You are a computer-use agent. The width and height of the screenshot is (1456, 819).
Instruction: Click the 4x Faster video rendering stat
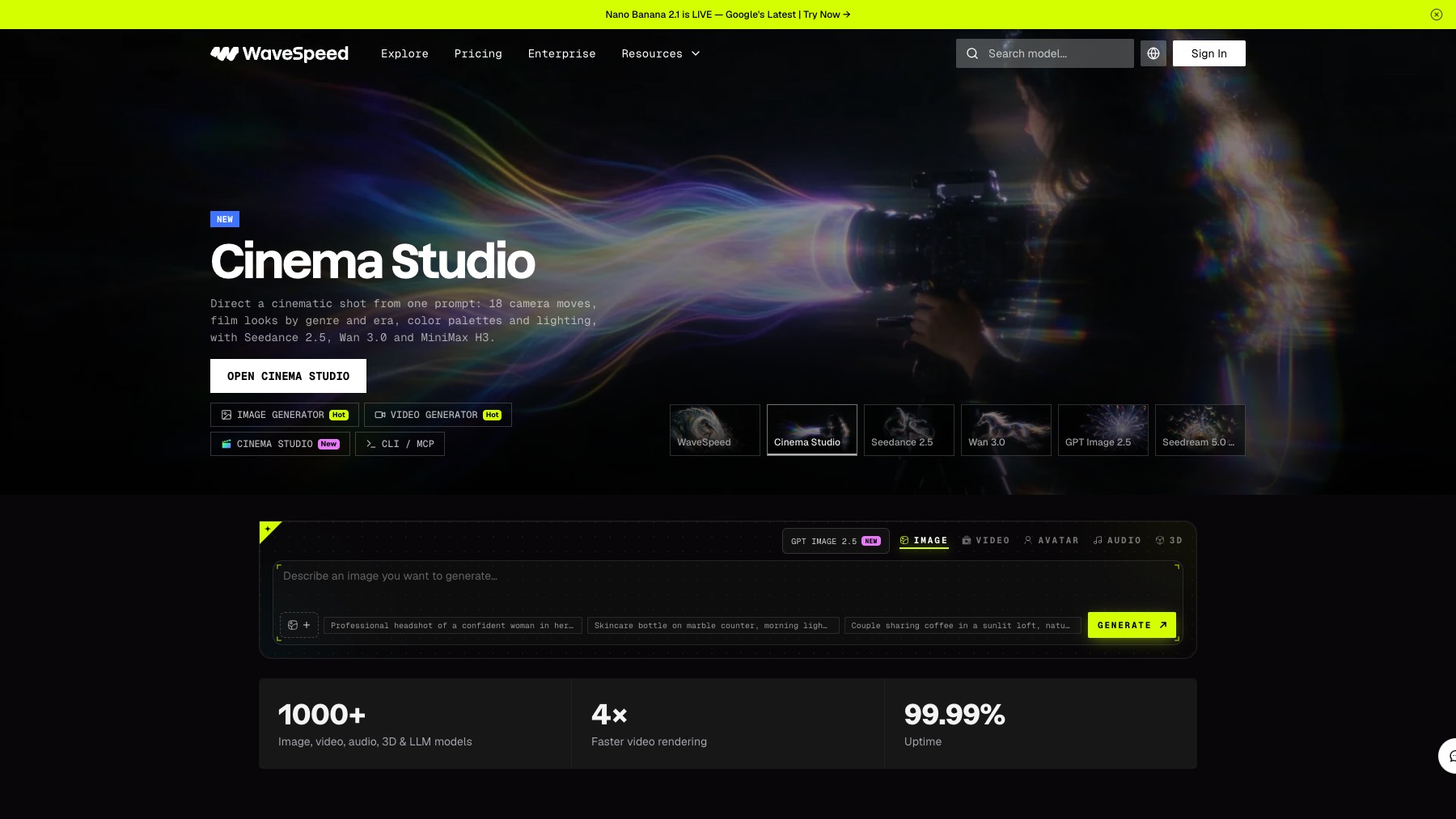tap(728, 724)
